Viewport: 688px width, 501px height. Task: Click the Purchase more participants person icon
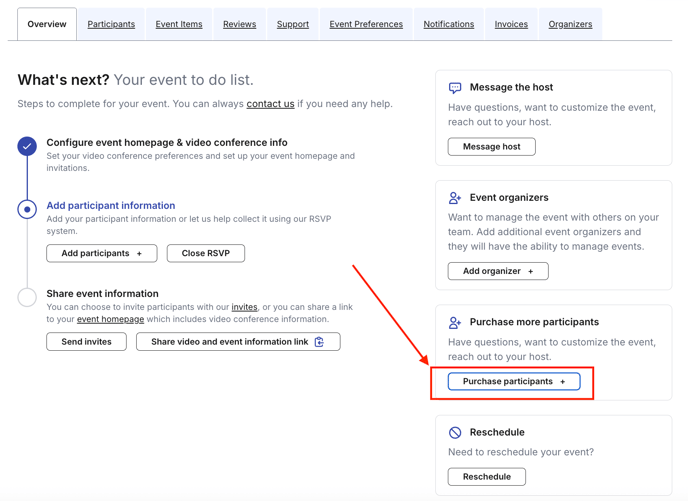(455, 322)
